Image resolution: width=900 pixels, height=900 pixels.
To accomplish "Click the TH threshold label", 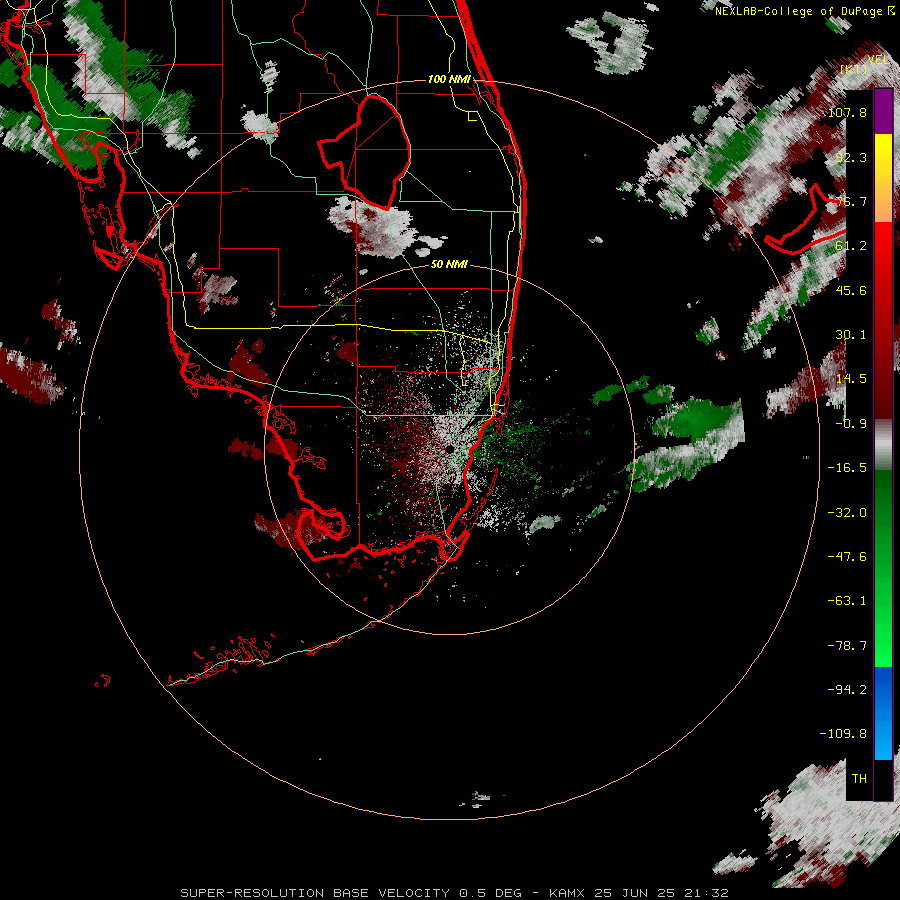I will click(859, 779).
